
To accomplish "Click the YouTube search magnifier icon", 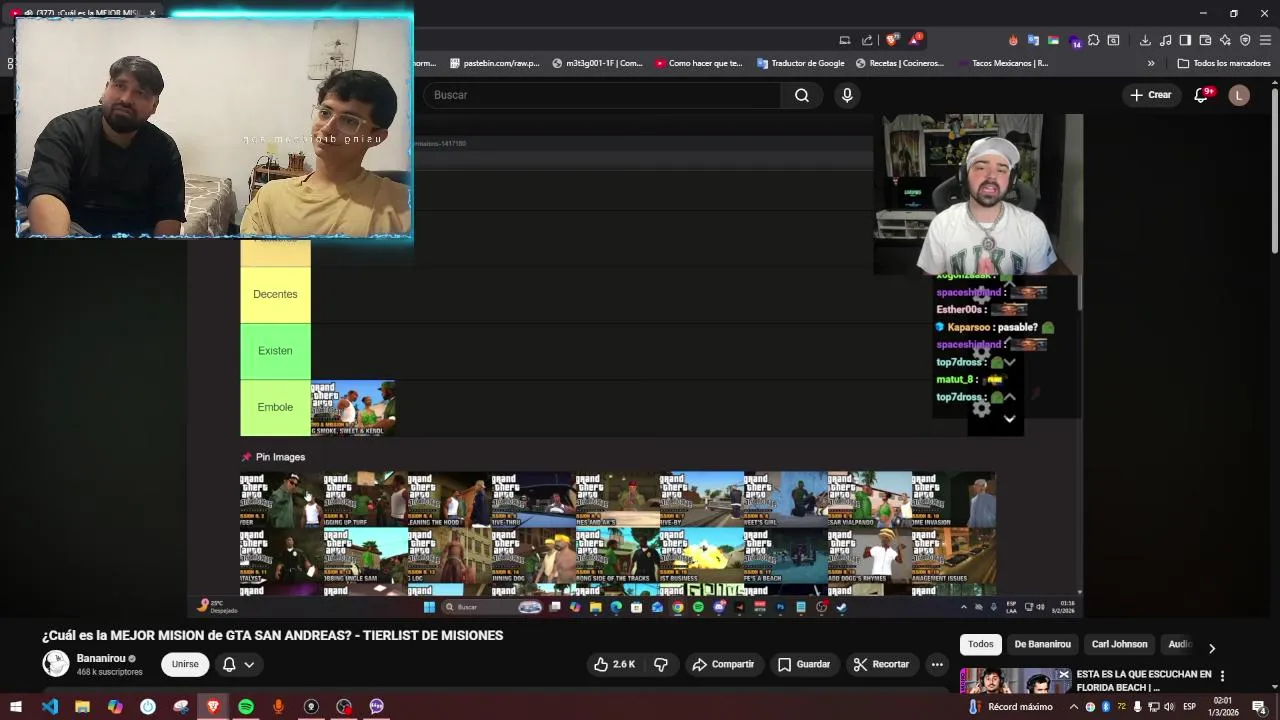I will point(802,95).
